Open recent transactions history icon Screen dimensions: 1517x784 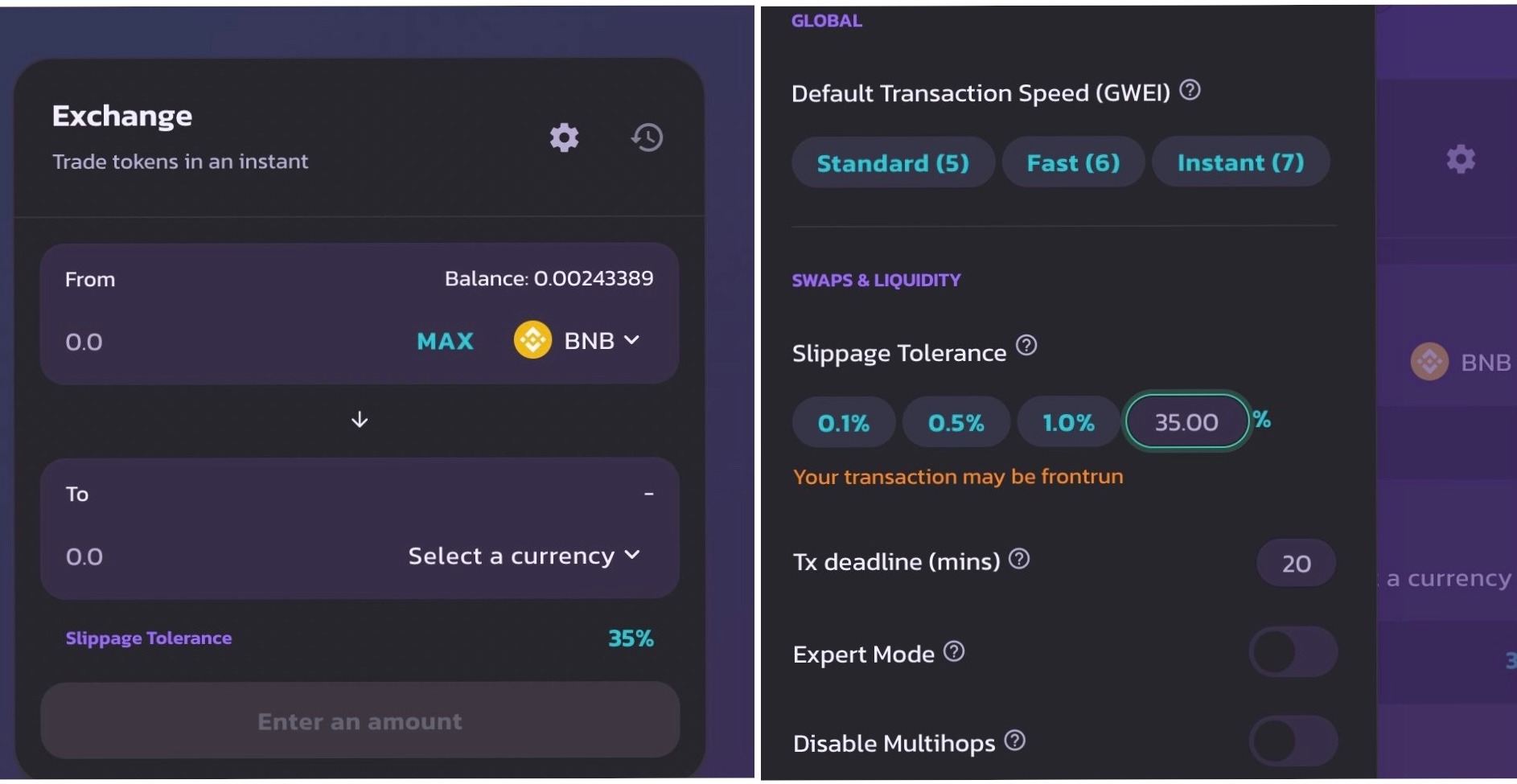(647, 138)
